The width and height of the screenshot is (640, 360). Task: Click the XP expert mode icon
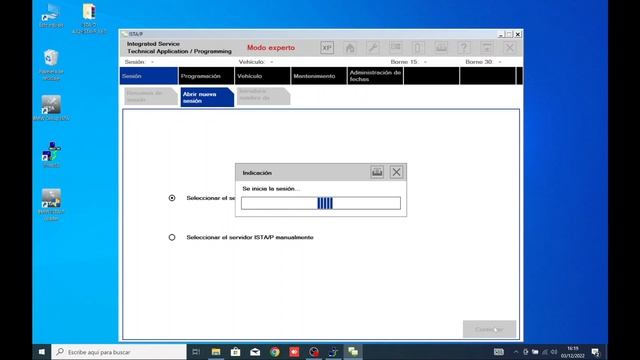coord(327,48)
